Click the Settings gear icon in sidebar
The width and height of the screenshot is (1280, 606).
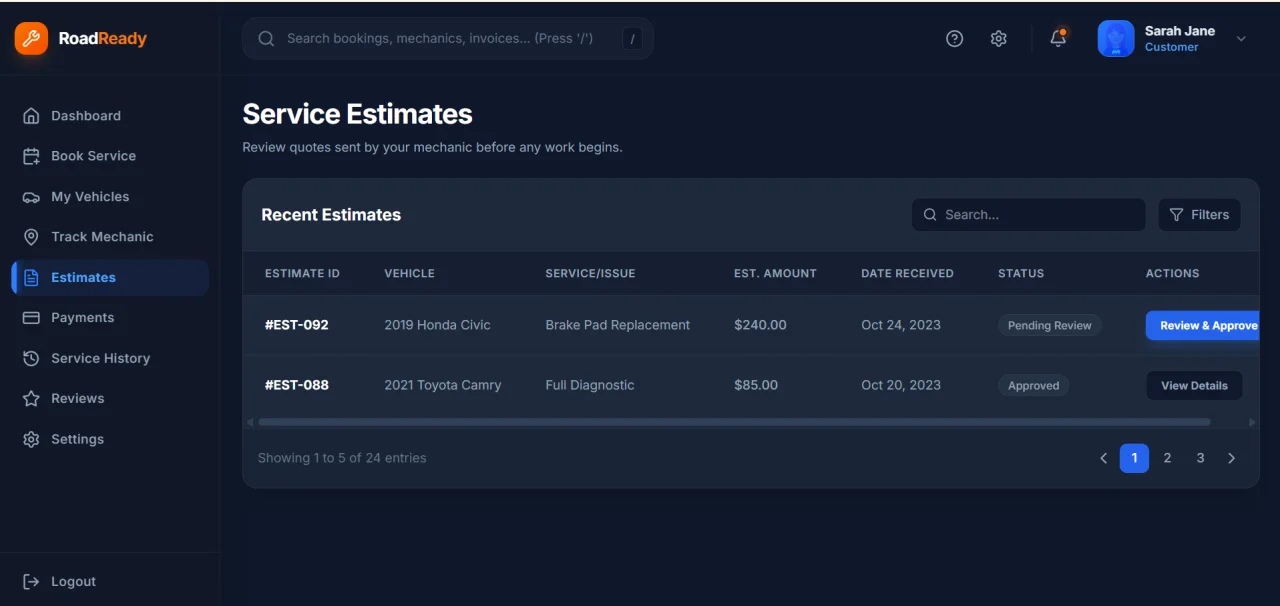[x=31, y=439]
